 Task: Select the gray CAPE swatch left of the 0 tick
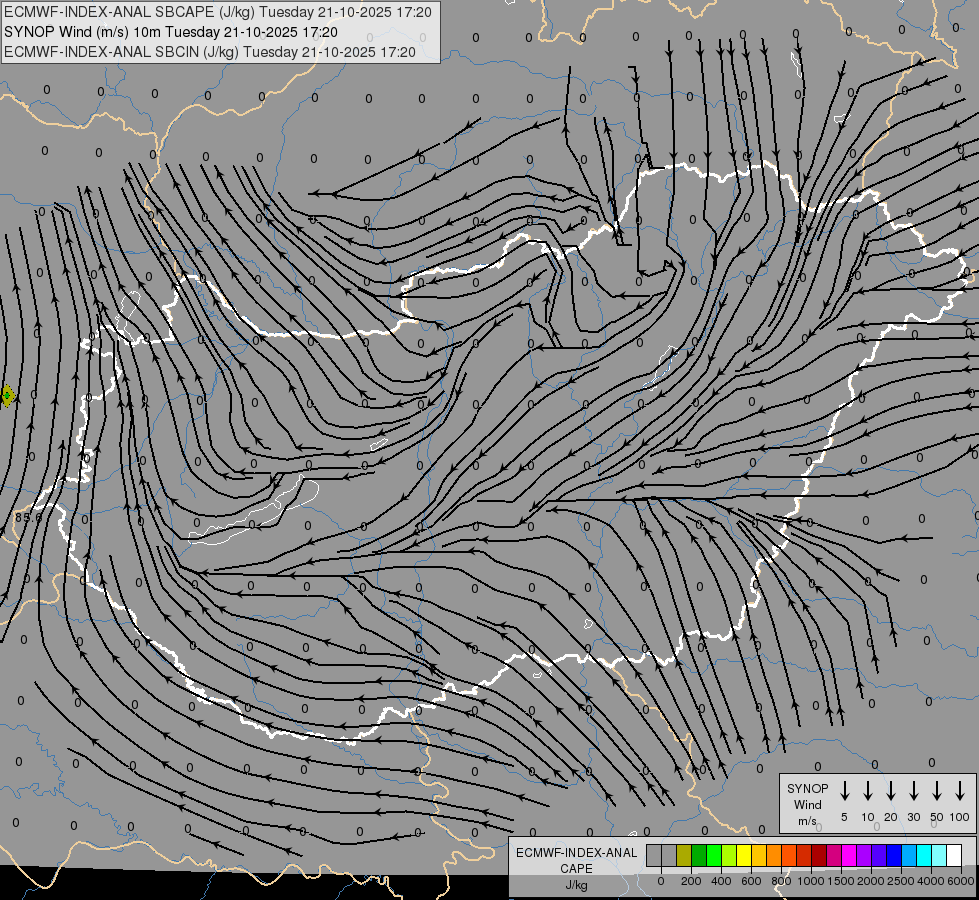(654, 855)
